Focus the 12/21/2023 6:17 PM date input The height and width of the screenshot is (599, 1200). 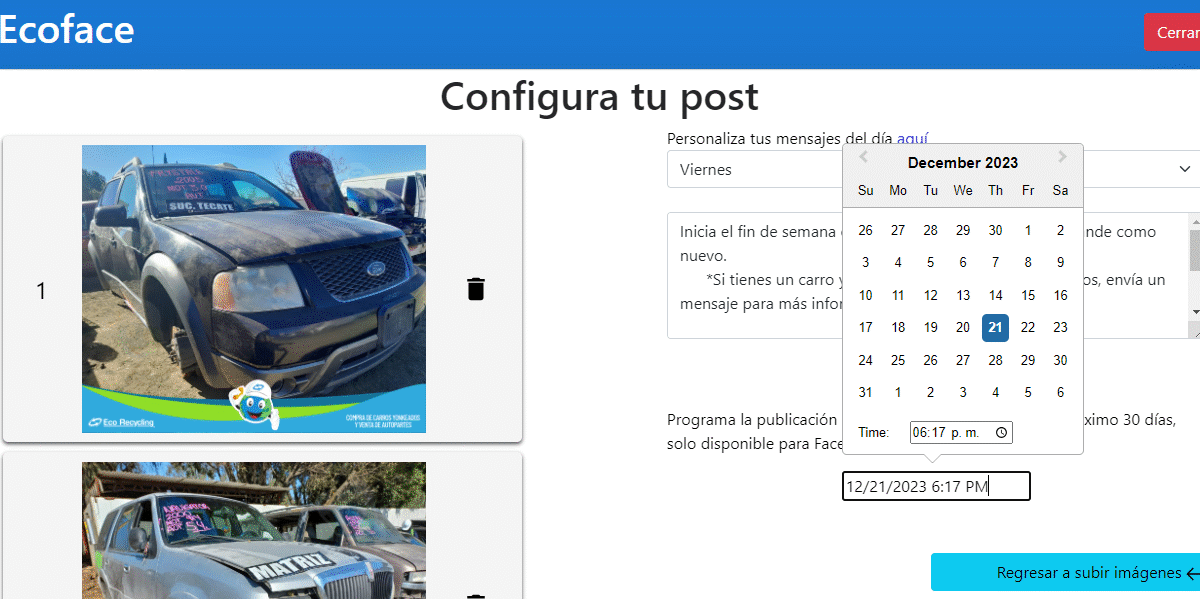tap(935, 487)
